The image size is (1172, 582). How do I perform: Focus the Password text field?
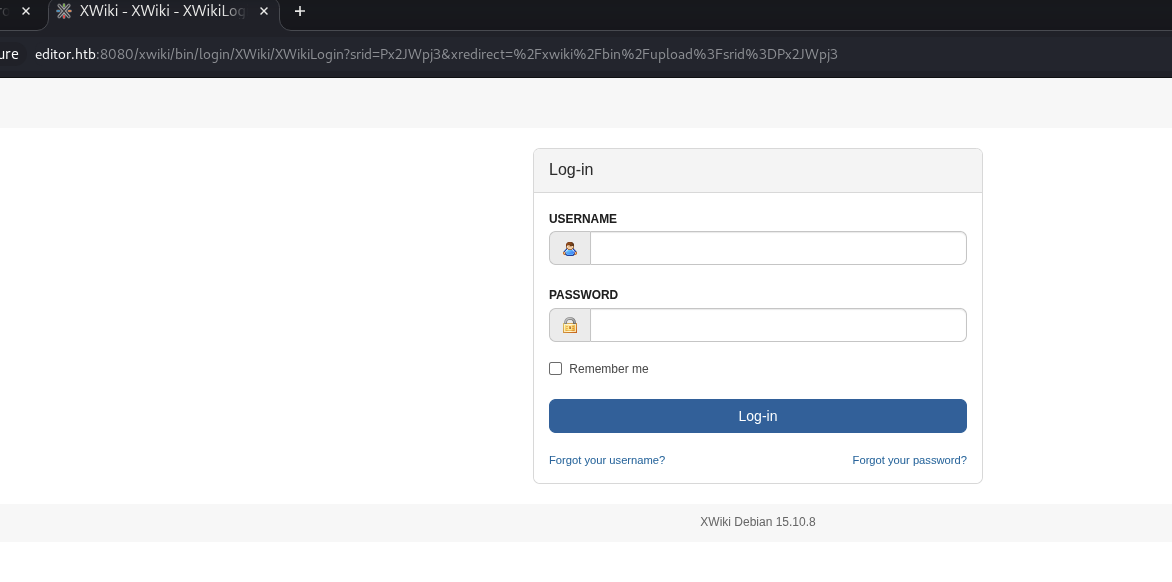[x=778, y=325]
